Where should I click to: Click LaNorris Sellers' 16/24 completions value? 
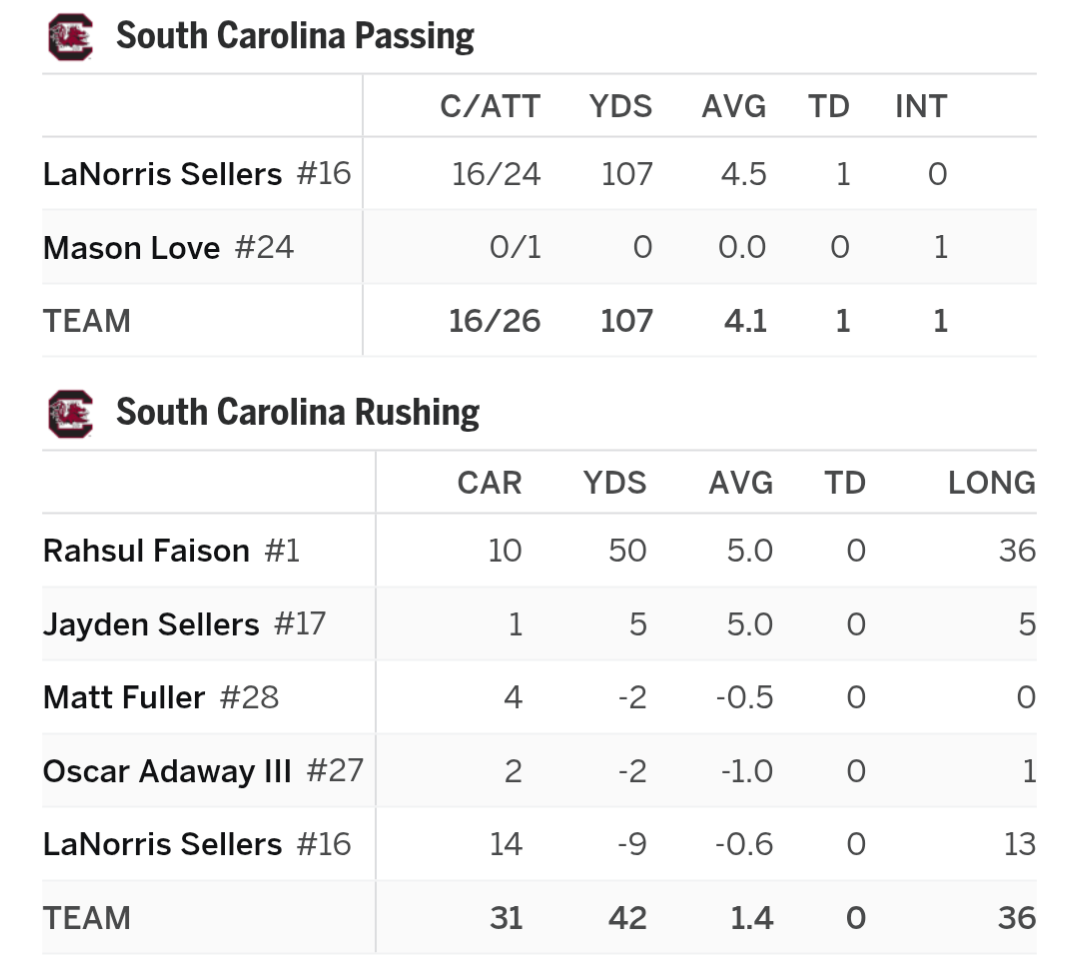point(496,174)
